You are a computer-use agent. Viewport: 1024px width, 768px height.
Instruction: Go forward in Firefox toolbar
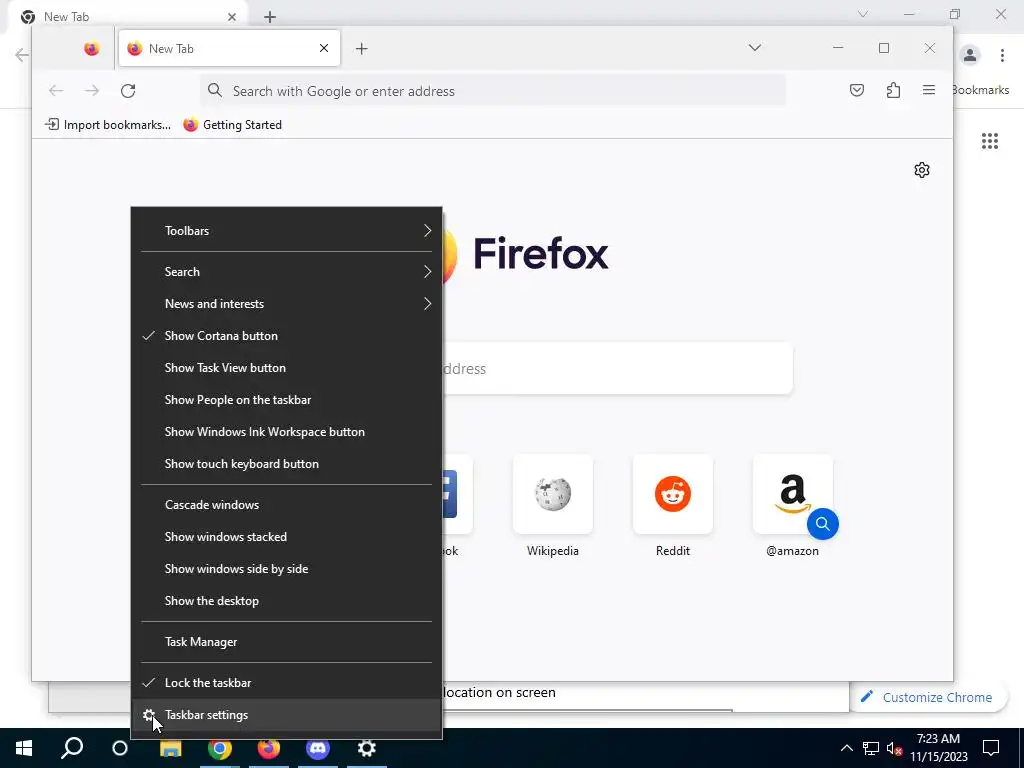point(92,91)
